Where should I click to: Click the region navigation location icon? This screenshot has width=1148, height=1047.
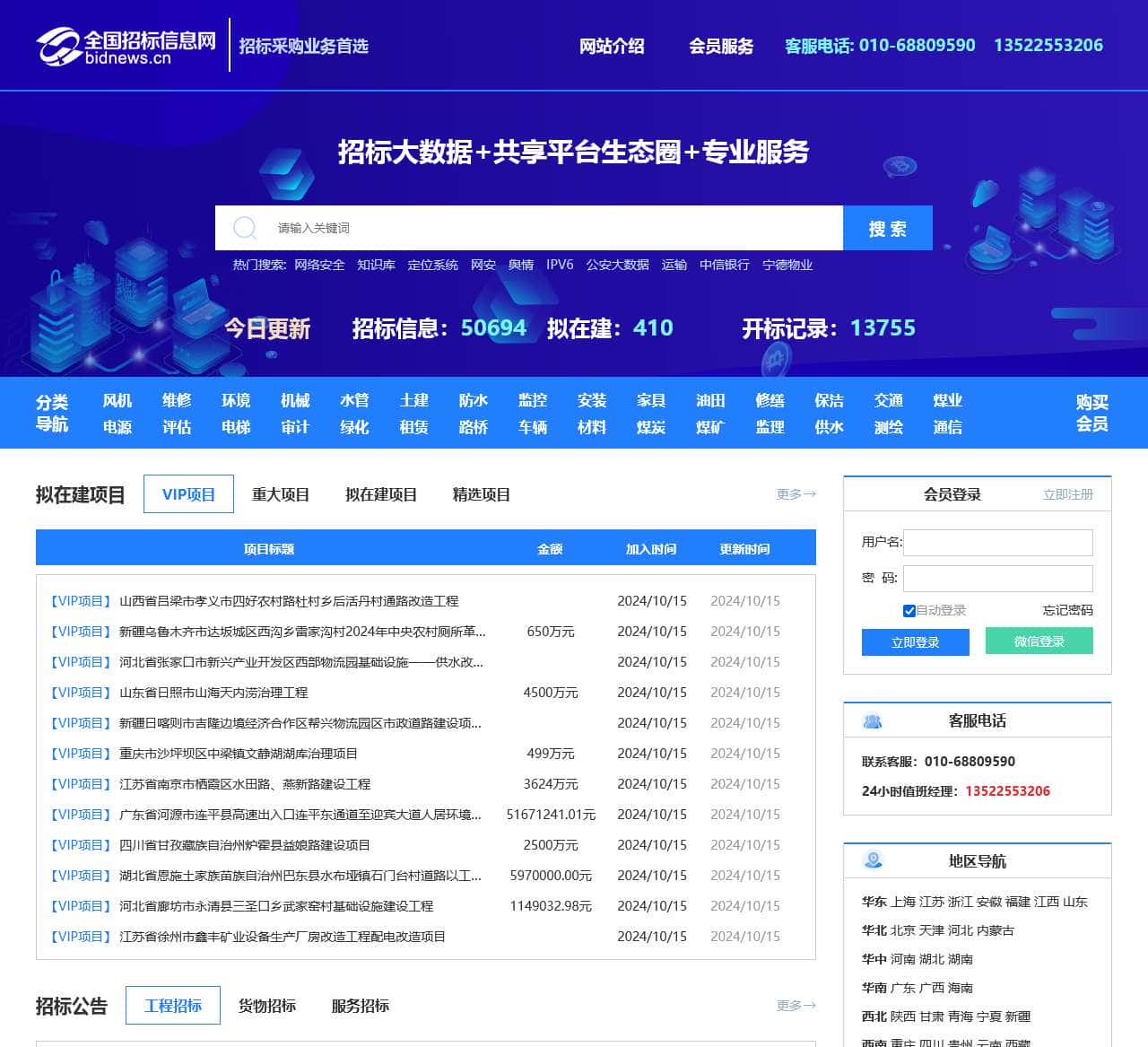[x=872, y=860]
